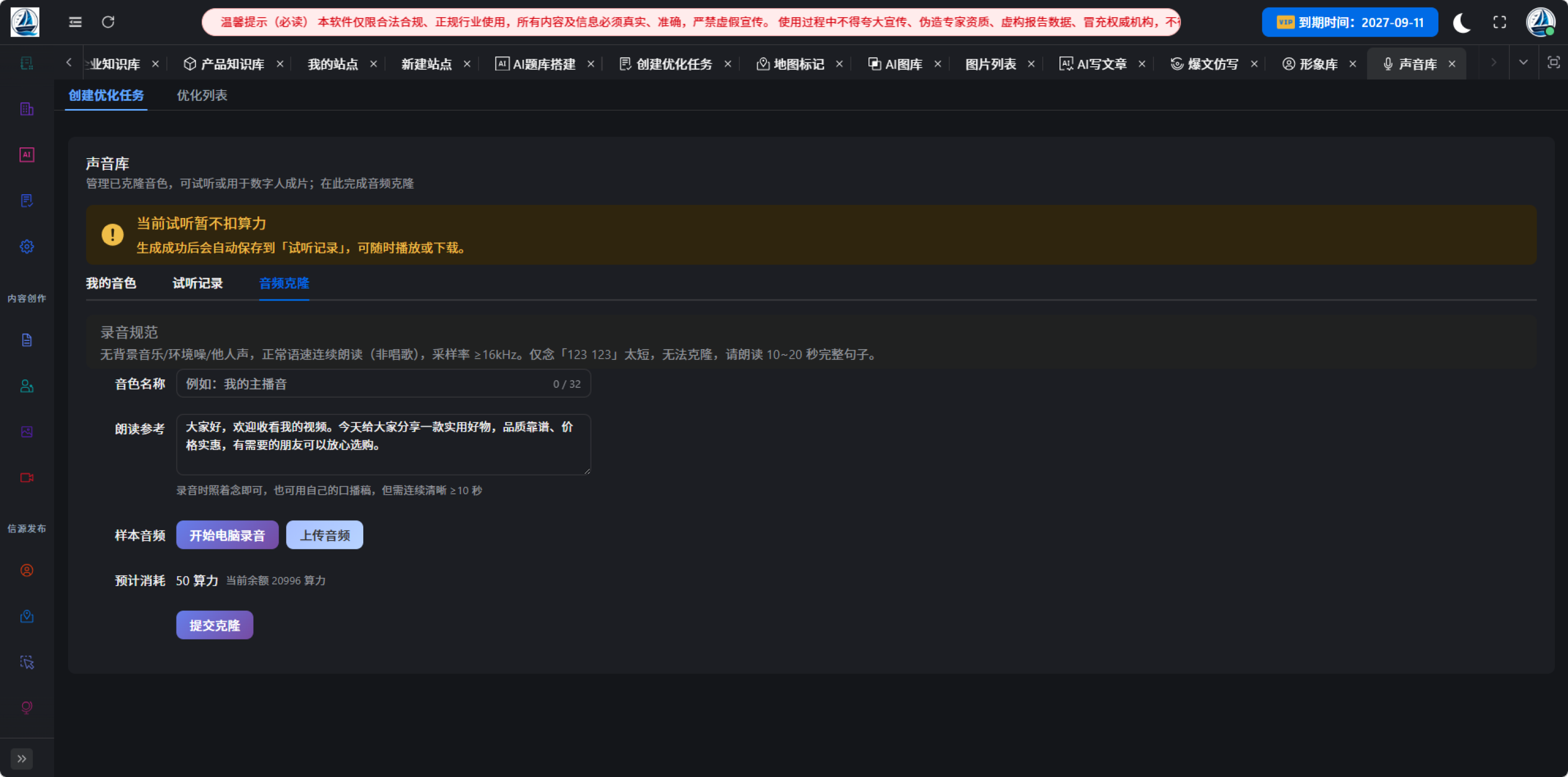Click the 开始电脑录音 button
1568x777 pixels.
click(227, 535)
